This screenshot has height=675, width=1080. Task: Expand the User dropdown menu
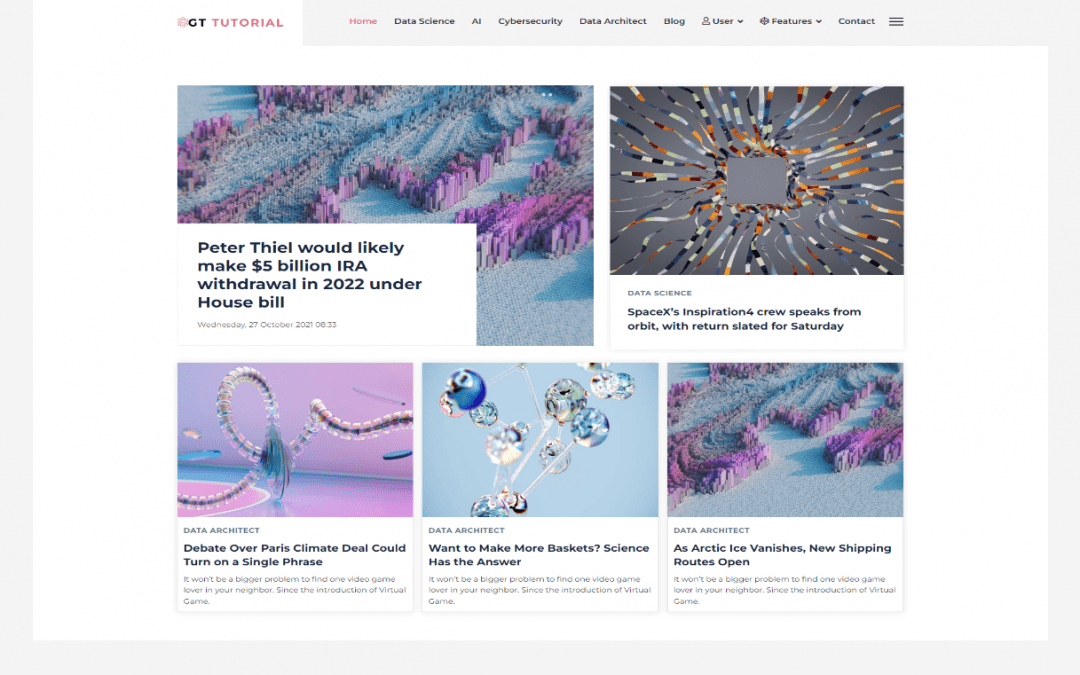coord(722,21)
